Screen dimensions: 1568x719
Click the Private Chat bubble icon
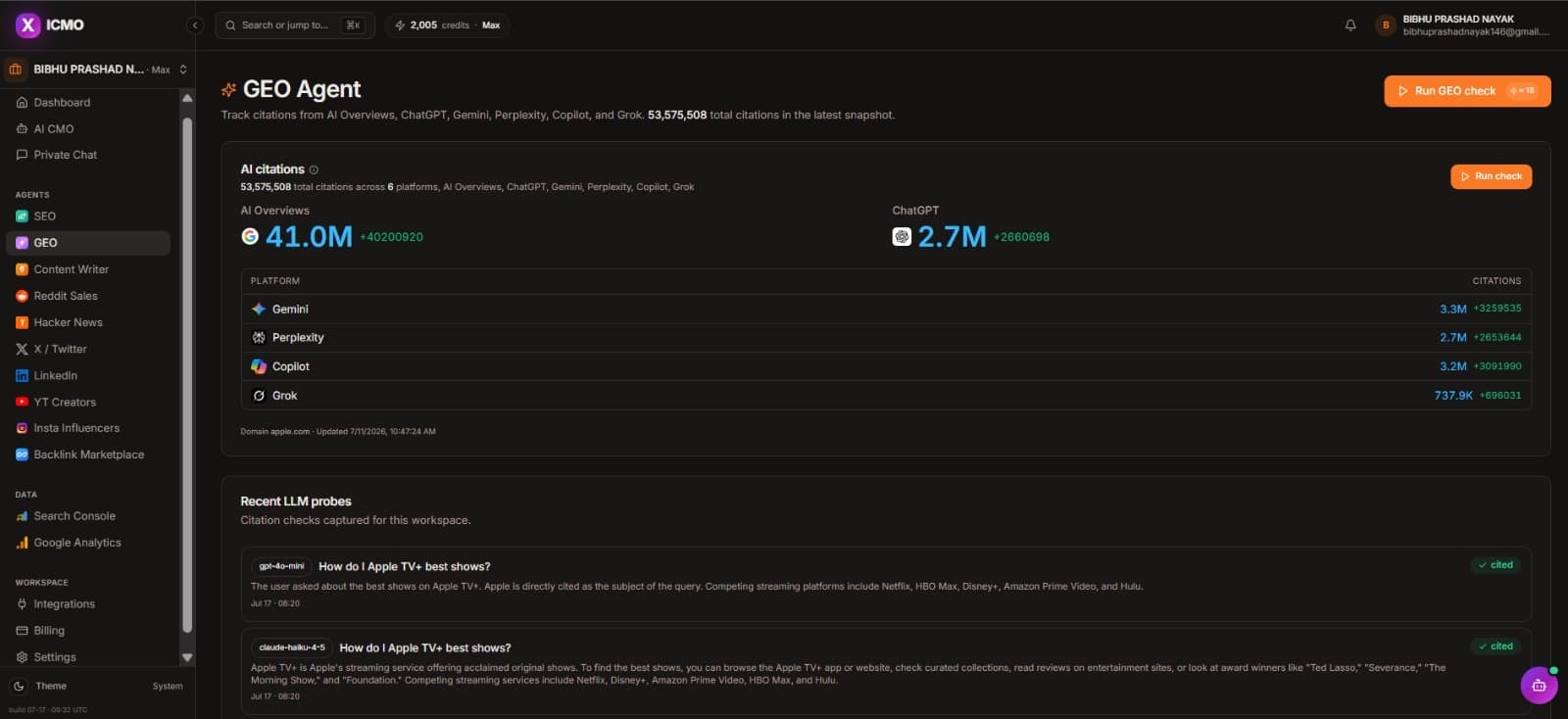(x=22, y=155)
